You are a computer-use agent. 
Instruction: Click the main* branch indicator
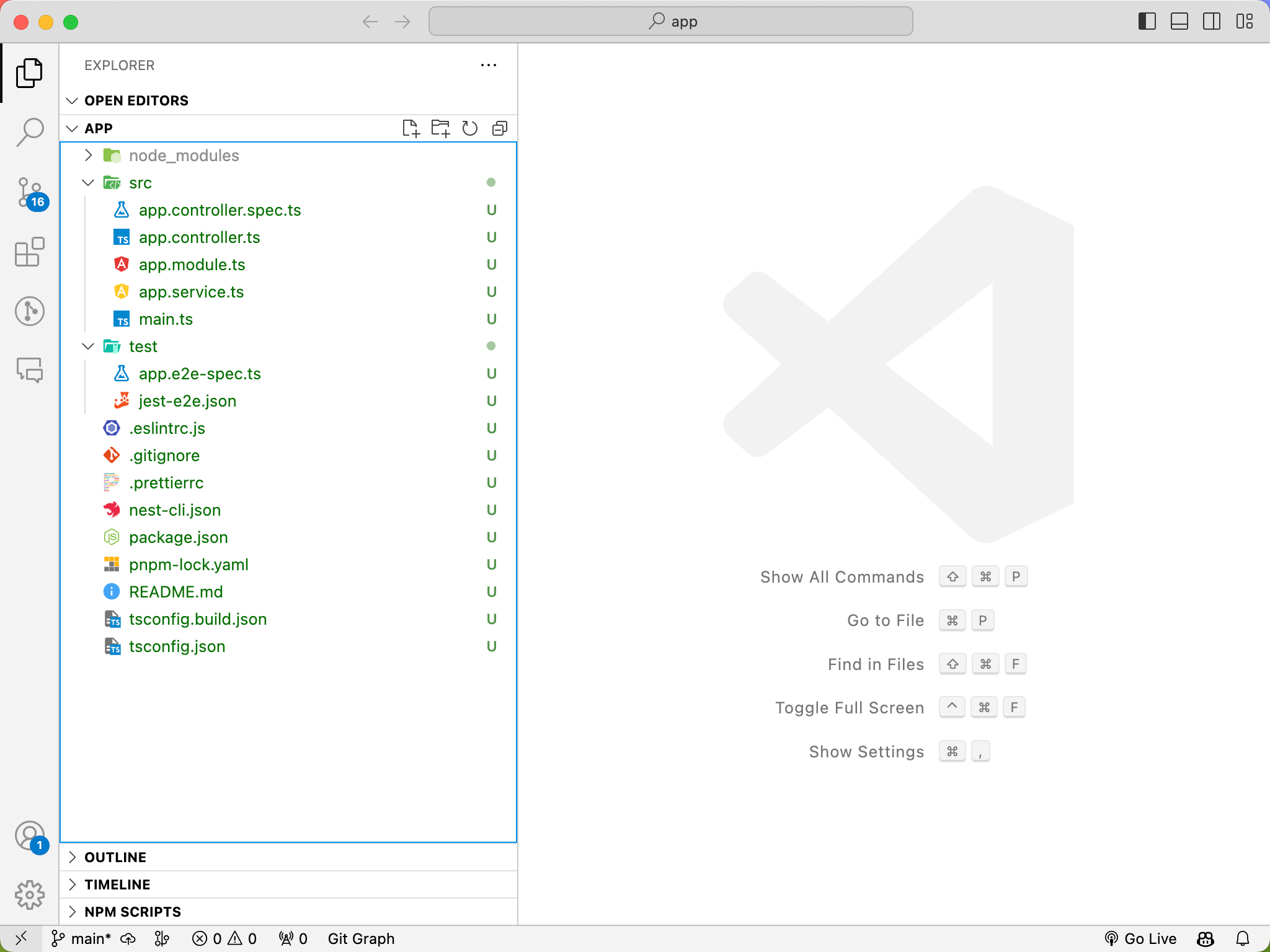coord(82,938)
